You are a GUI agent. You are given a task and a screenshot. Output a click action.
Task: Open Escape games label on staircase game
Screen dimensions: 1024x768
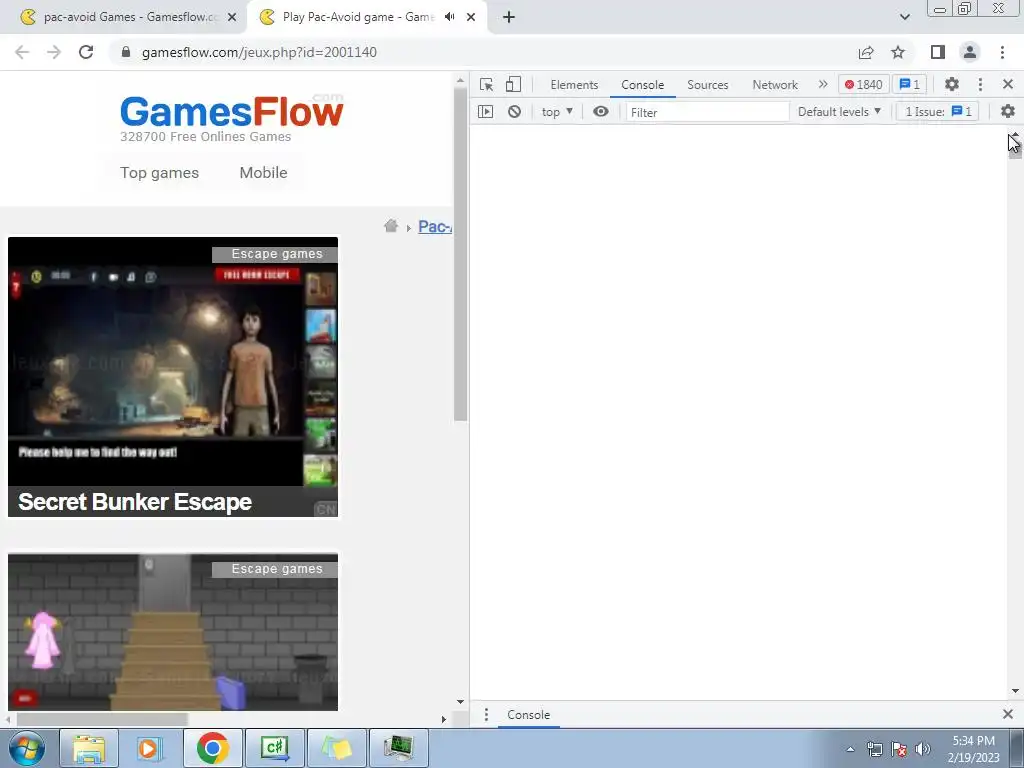(x=275, y=569)
